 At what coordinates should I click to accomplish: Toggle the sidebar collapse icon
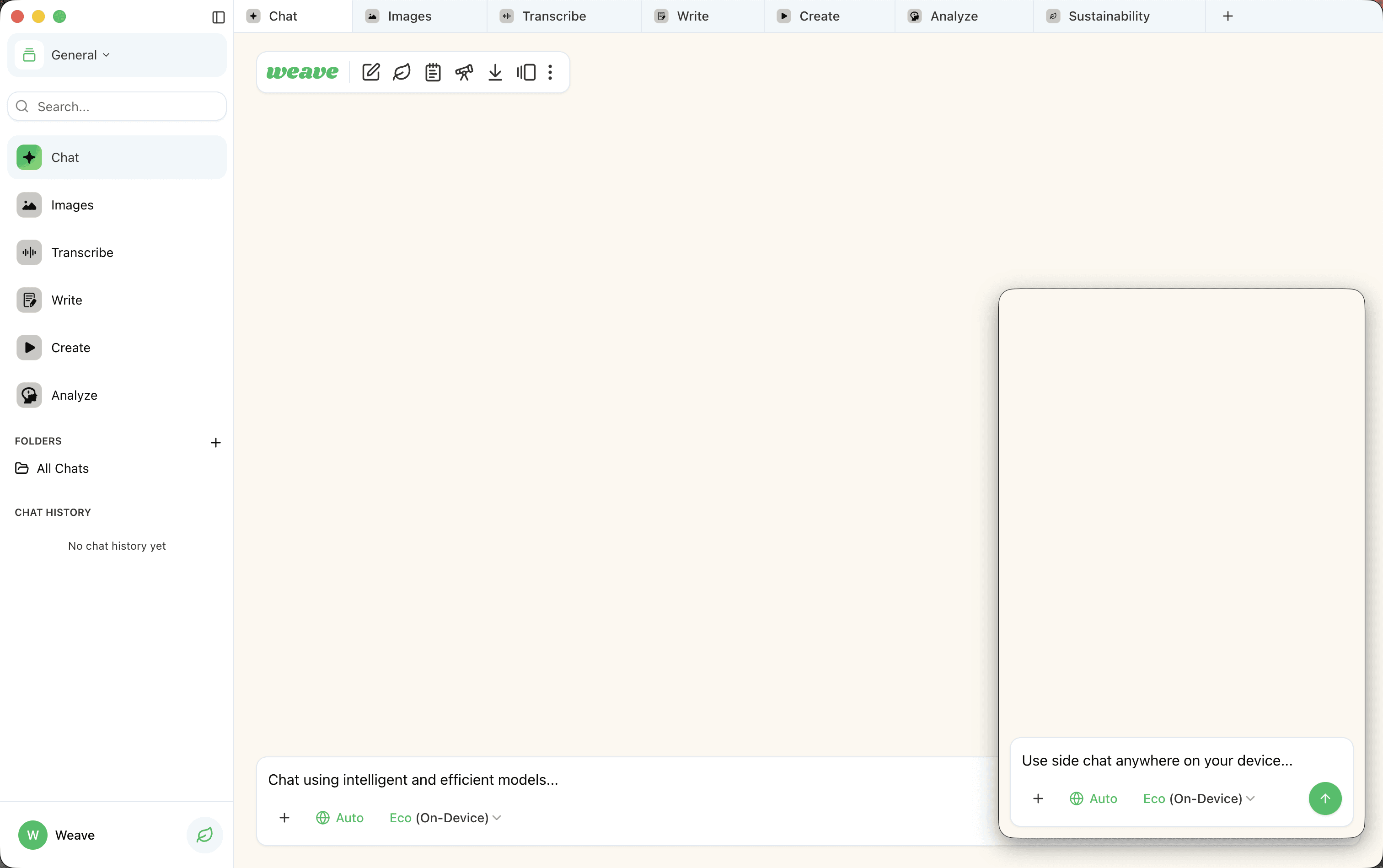click(x=218, y=17)
